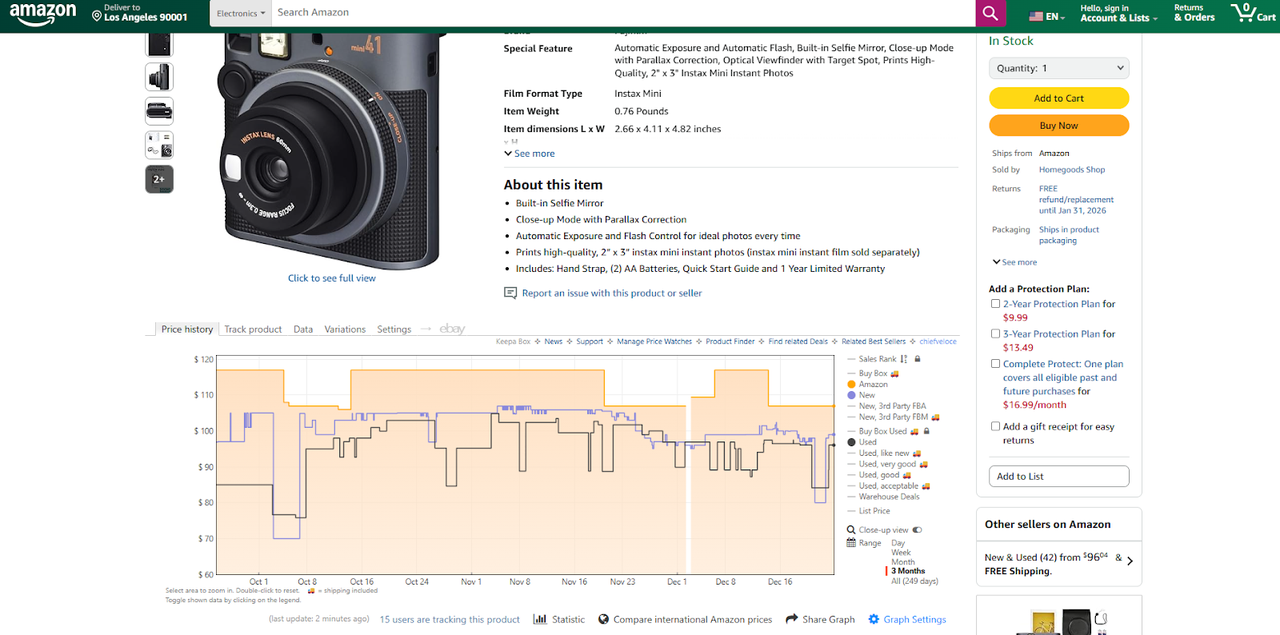Screen dimensions: 1280x635
Task: Click the Amazon search magnifier button
Action: [x=990, y=12]
